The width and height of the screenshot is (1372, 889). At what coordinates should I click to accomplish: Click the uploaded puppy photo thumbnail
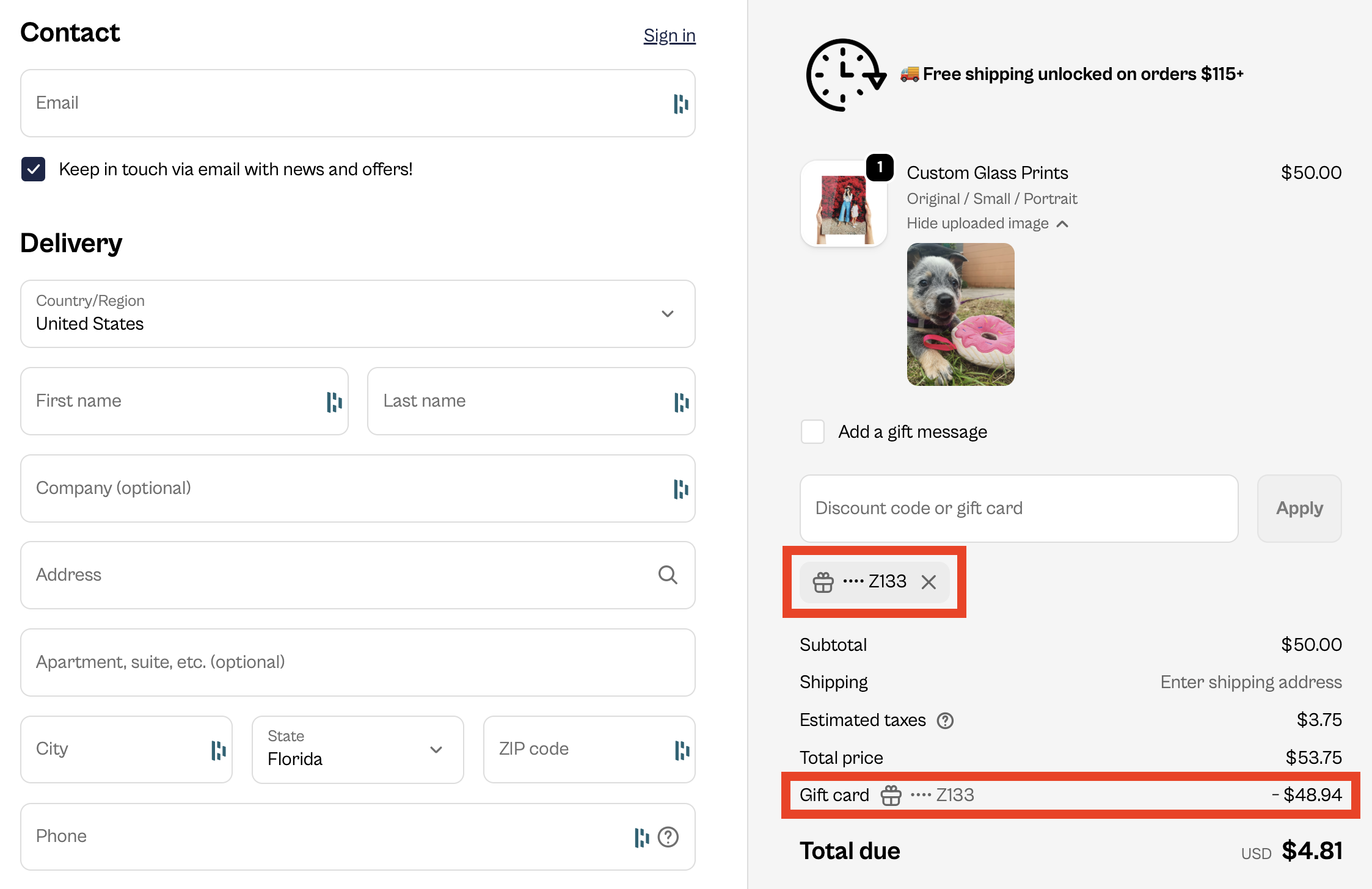(960, 314)
